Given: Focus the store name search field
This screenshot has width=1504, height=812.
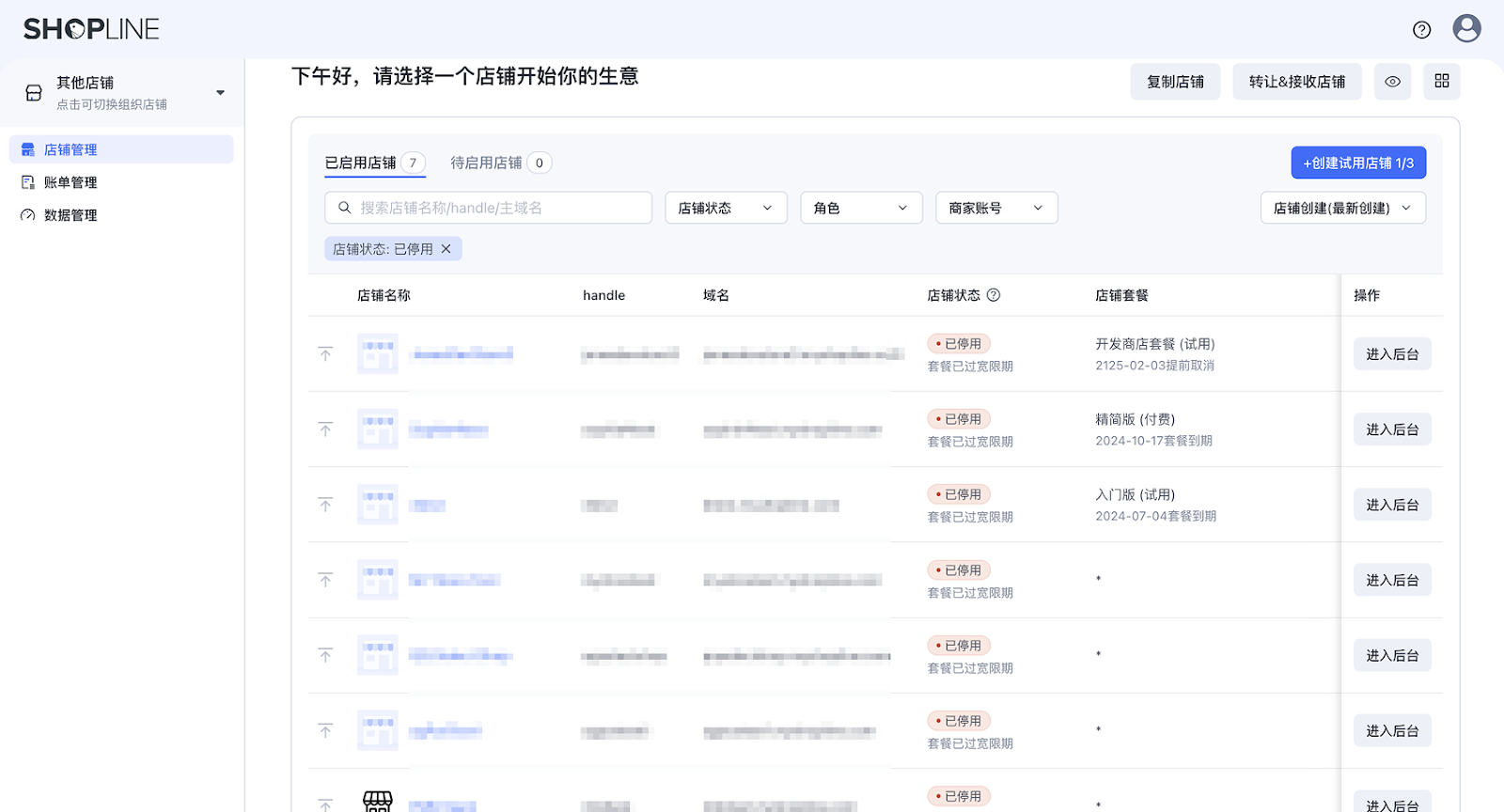Looking at the screenshot, I should point(488,208).
